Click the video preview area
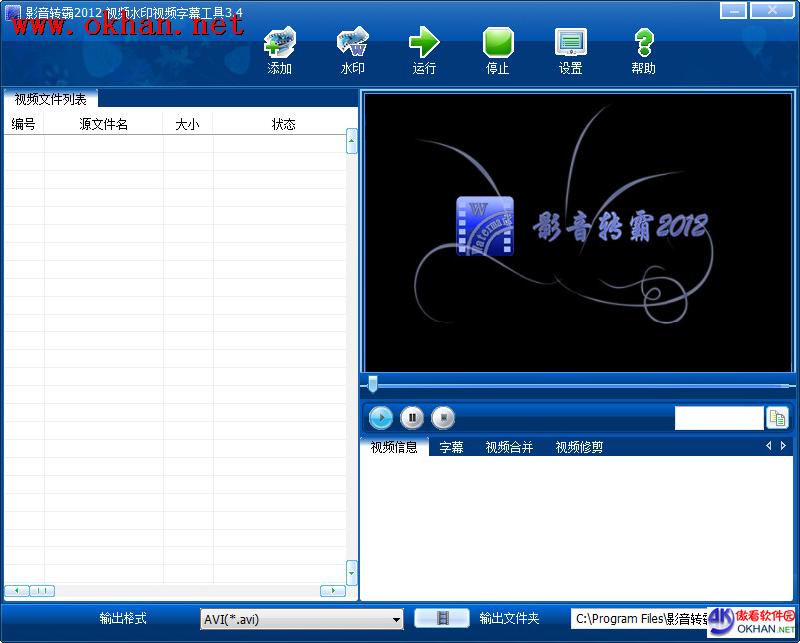This screenshot has height=643, width=800. 578,233
